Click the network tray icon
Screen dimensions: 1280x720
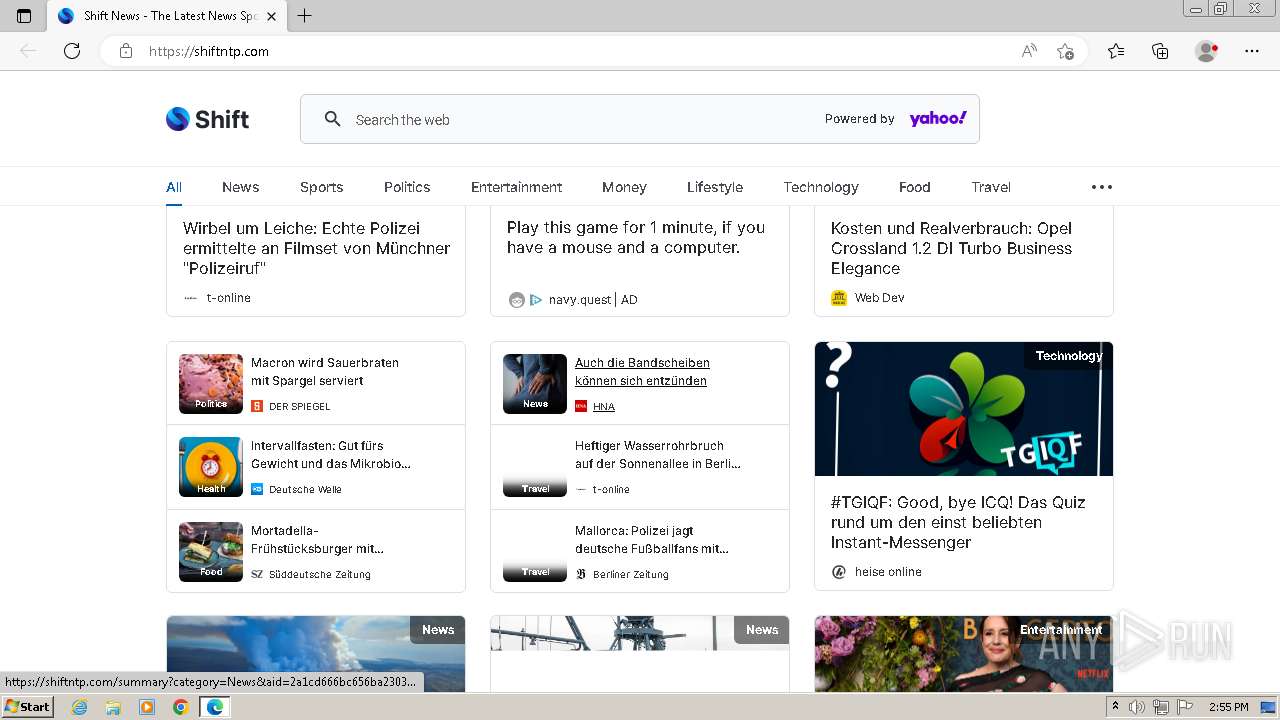click(x=1161, y=707)
